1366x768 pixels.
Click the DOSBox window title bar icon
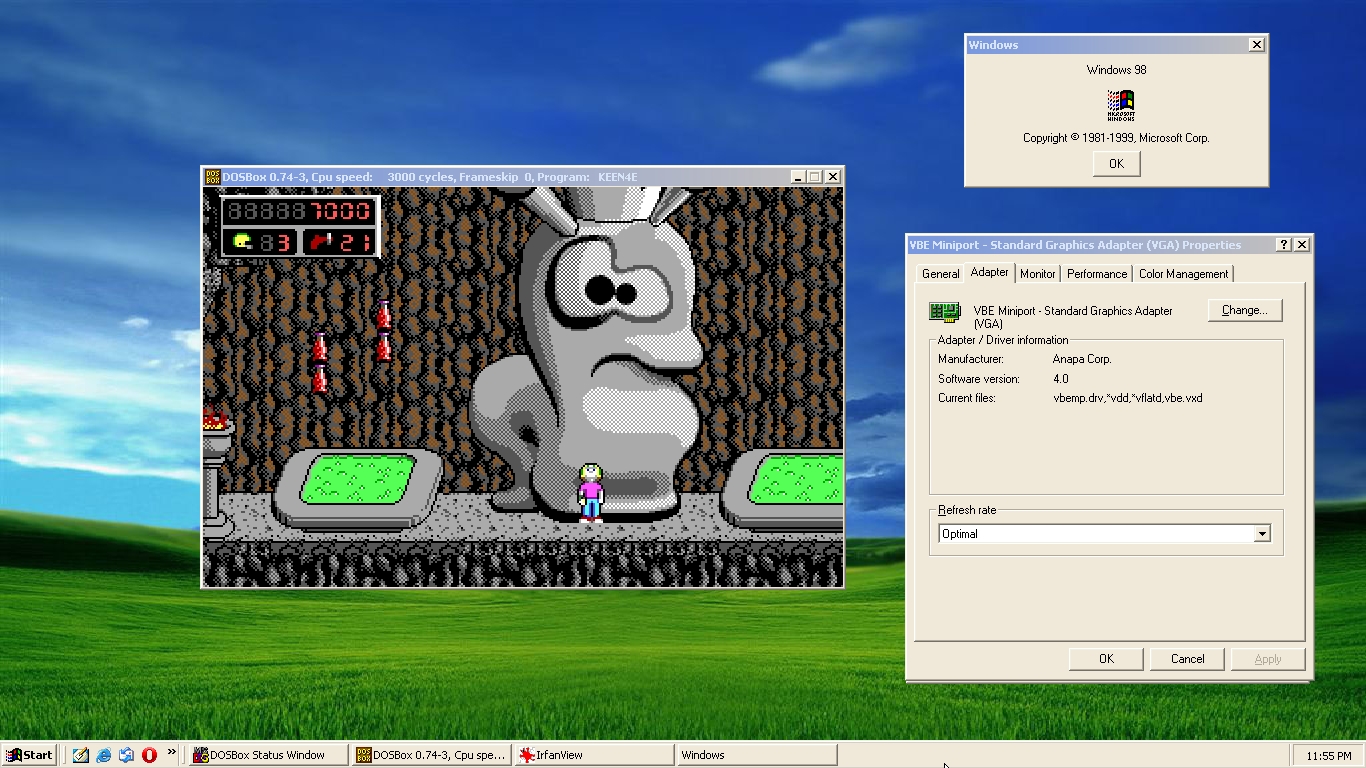[x=212, y=177]
